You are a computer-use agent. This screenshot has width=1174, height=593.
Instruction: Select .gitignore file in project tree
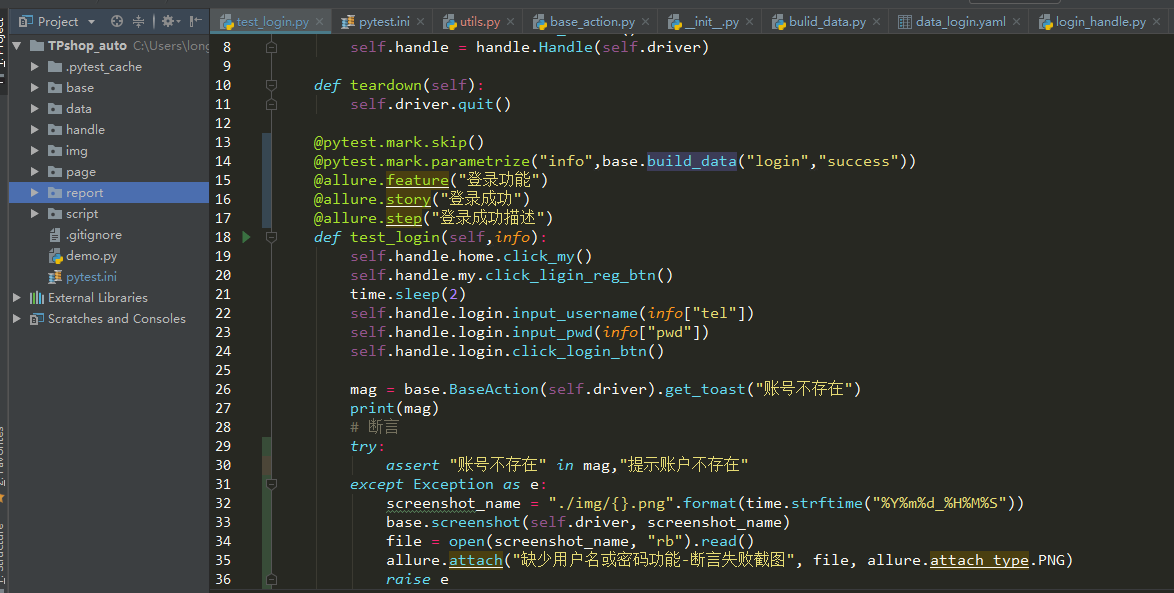[94, 234]
